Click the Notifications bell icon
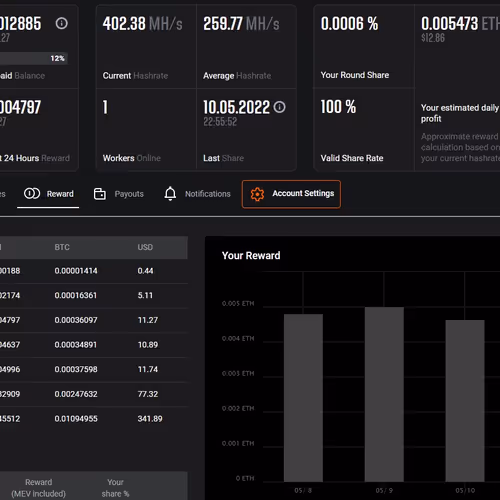 click(170, 193)
